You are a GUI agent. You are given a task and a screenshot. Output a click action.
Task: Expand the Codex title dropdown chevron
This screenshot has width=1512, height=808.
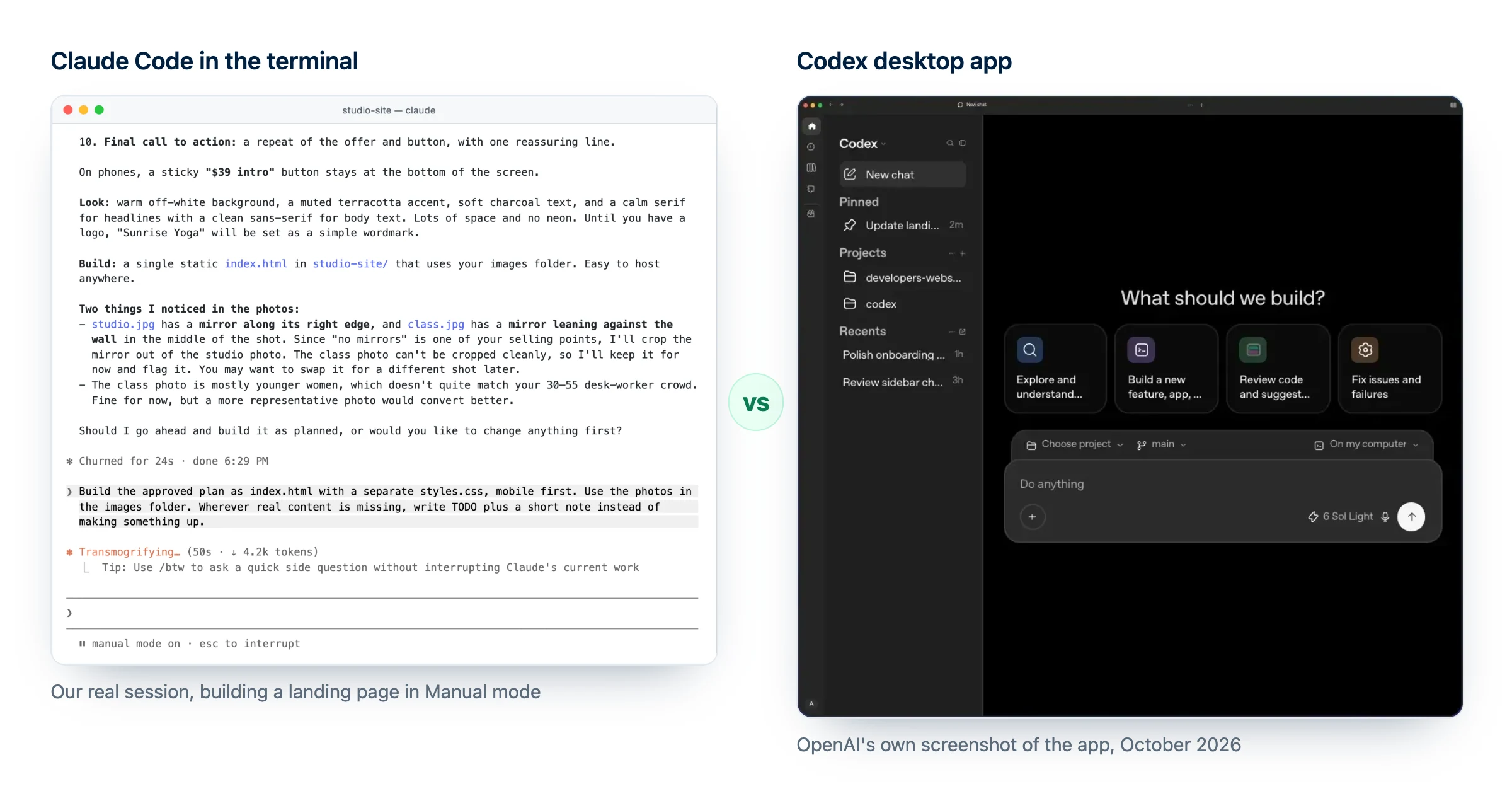[x=883, y=144]
